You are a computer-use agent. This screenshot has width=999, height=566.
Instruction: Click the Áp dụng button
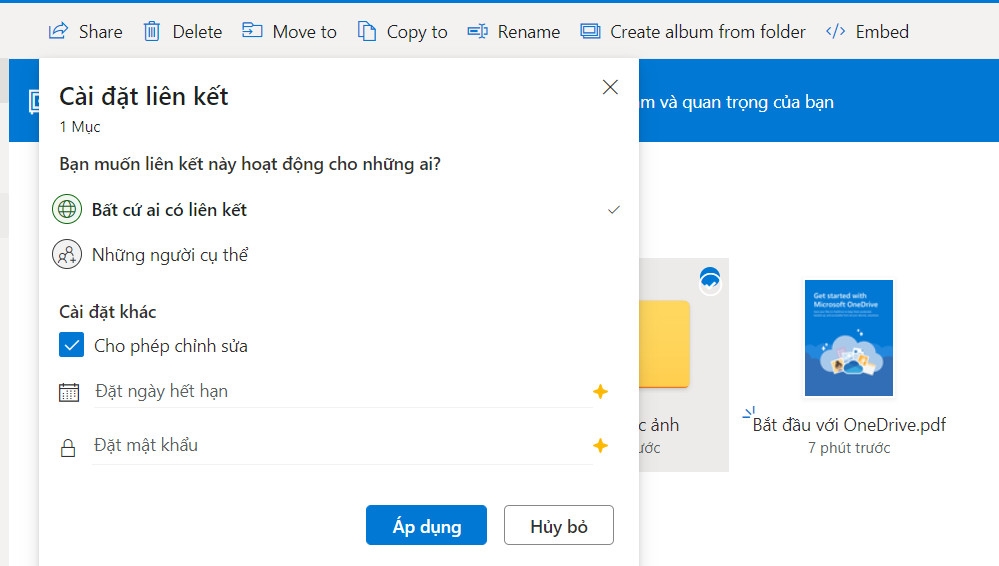coord(426,525)
